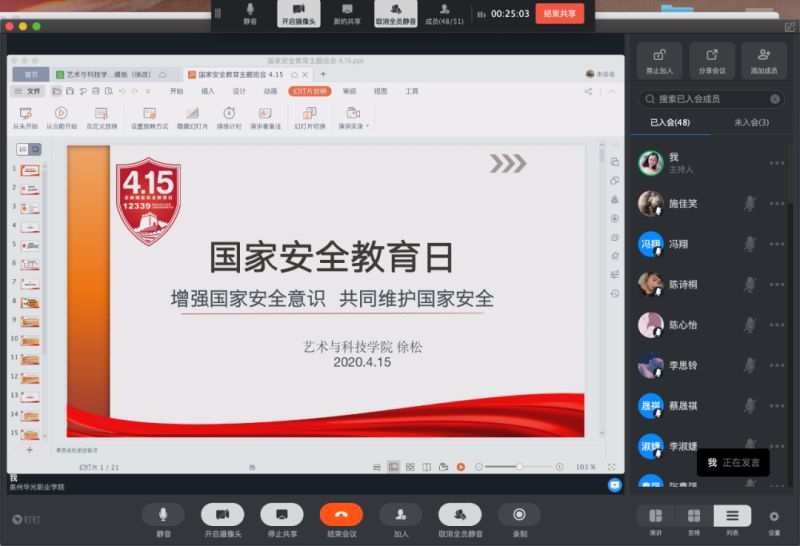800x546 pixels.
Task: Click 取消全员静音 in floating share toolbar
Action: click(x=396, y=13)
